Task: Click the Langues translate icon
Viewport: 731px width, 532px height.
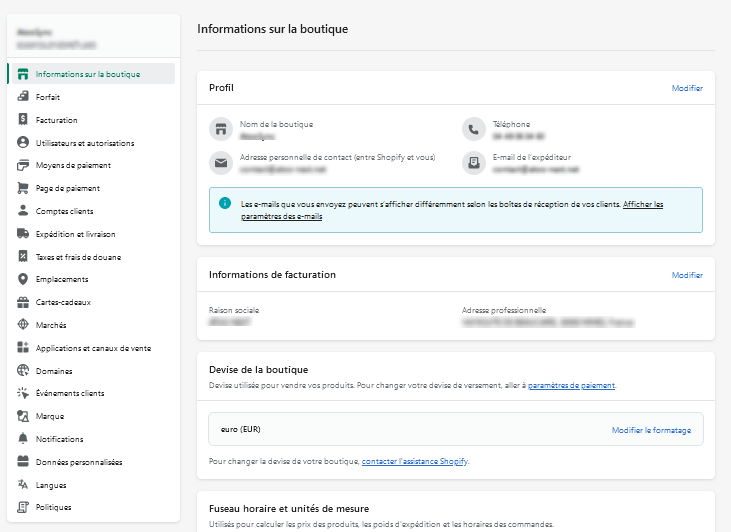Action: tap(23, 484)
